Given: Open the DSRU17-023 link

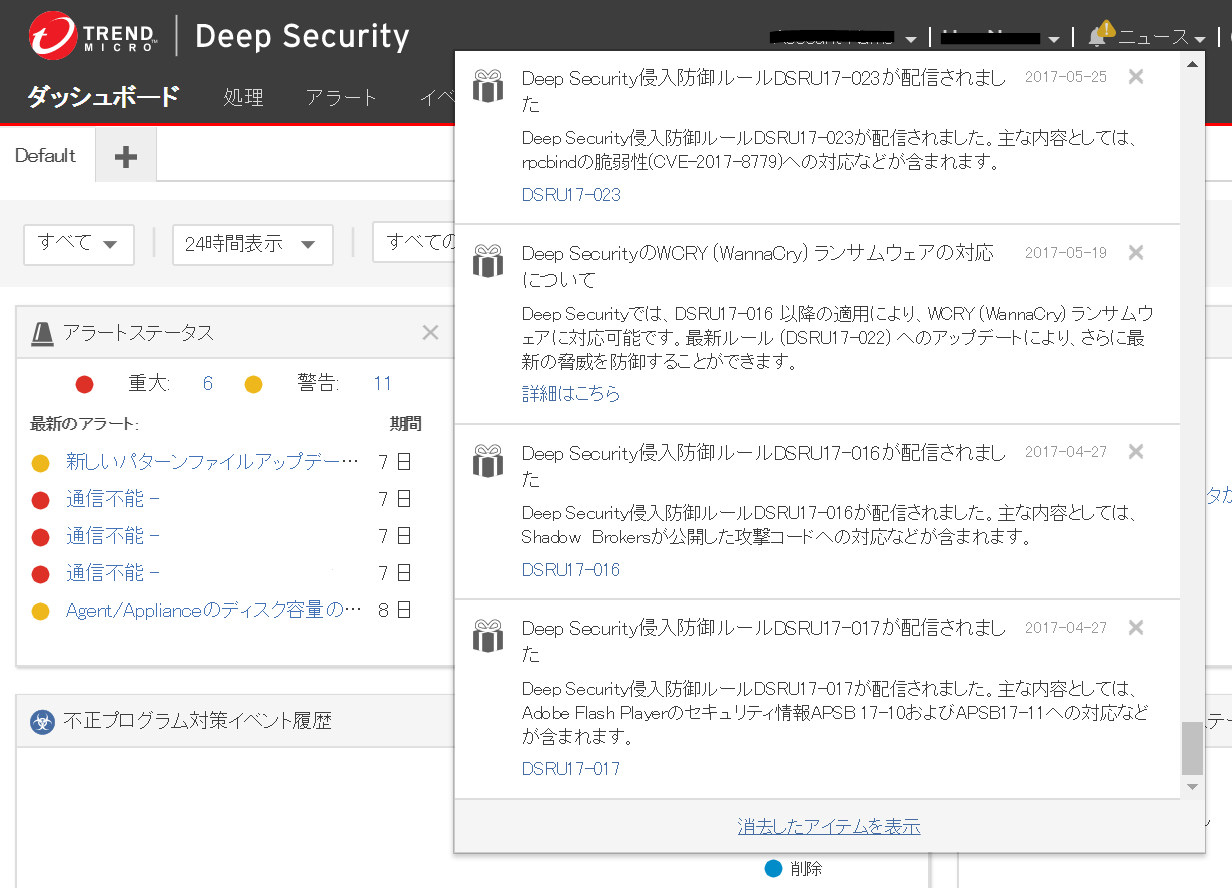Looking at the screenshot, I should 571,195.
